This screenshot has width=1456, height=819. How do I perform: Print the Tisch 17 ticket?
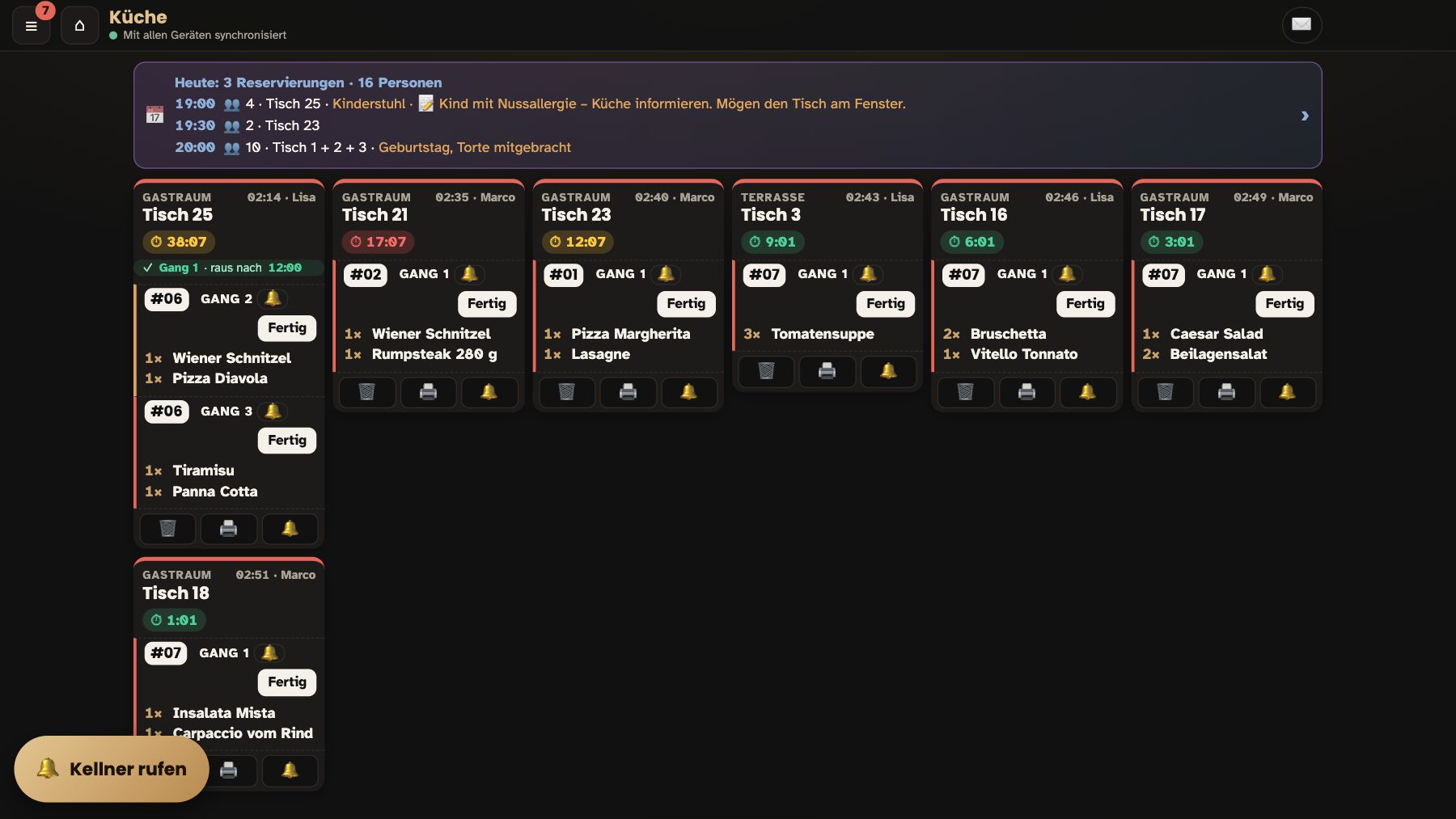[x=1226, y=392]
